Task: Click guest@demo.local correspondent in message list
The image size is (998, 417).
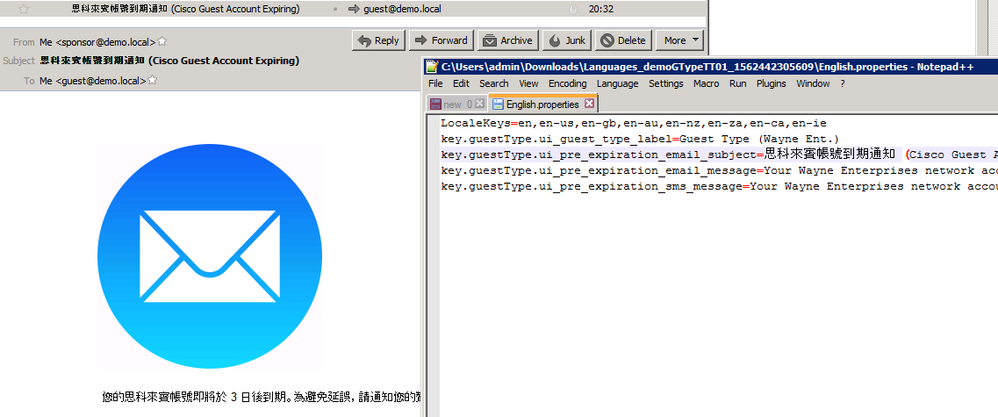Action: (402, 10)
